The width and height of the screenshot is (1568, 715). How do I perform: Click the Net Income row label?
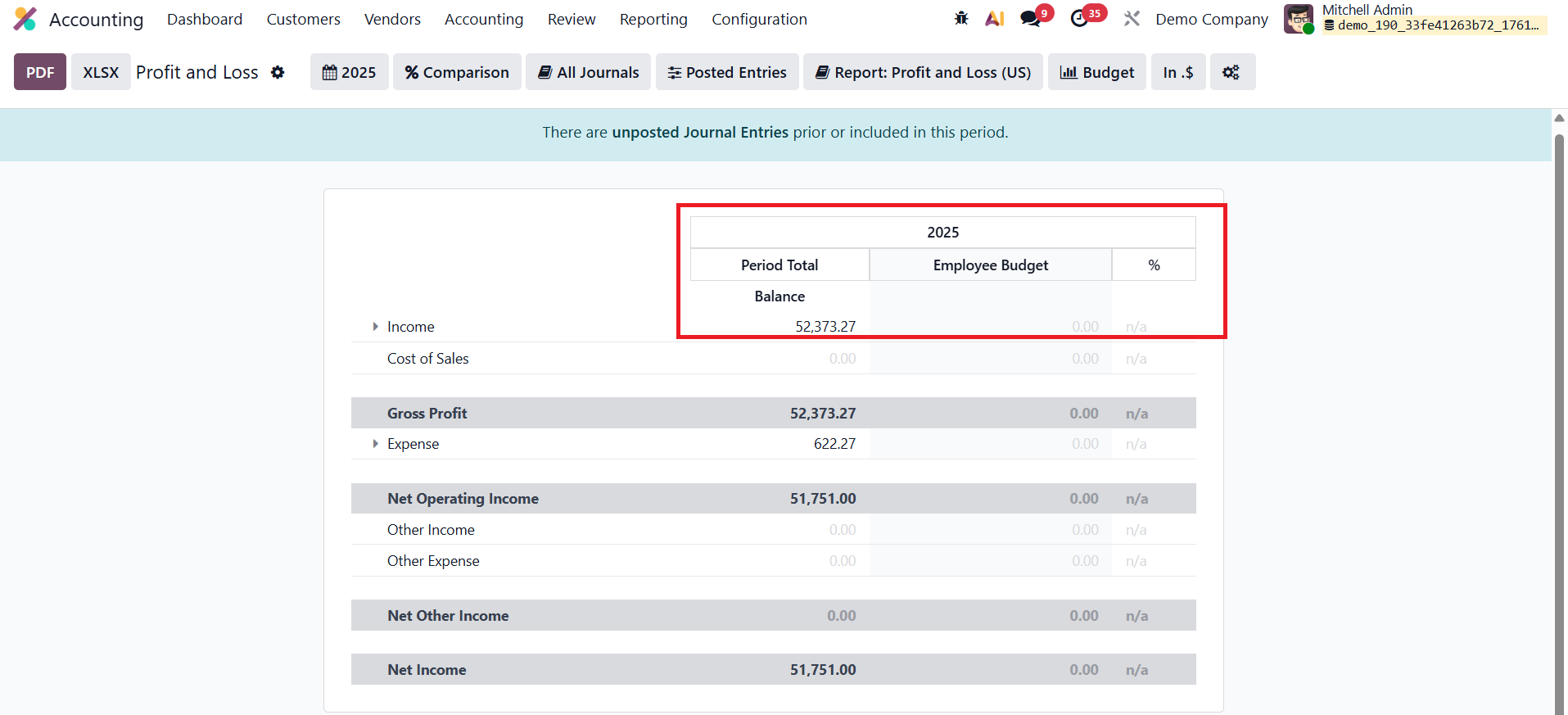pyautogui.click(x=427, y=670)
